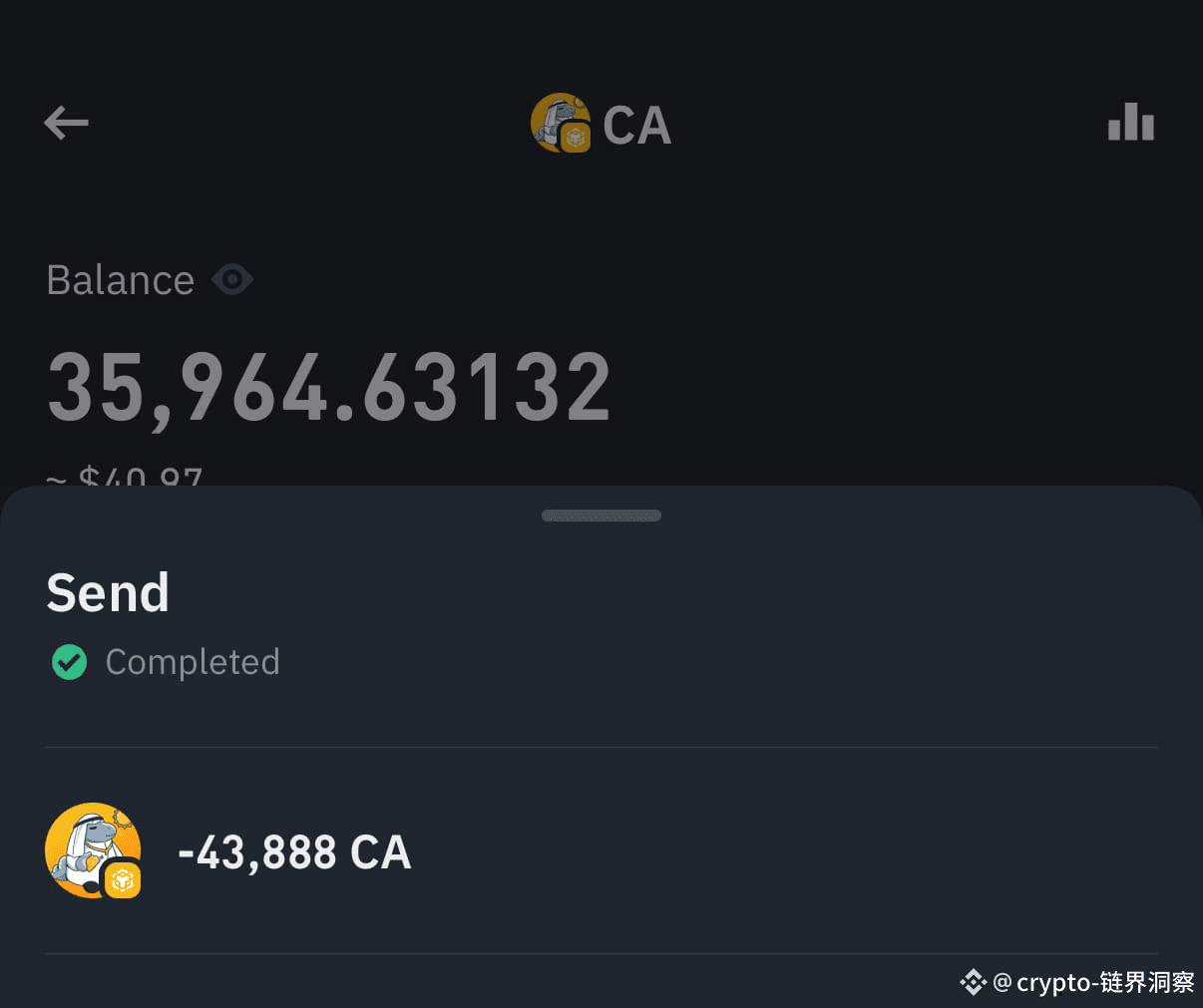Click the Completed status text

pos(193,662)
